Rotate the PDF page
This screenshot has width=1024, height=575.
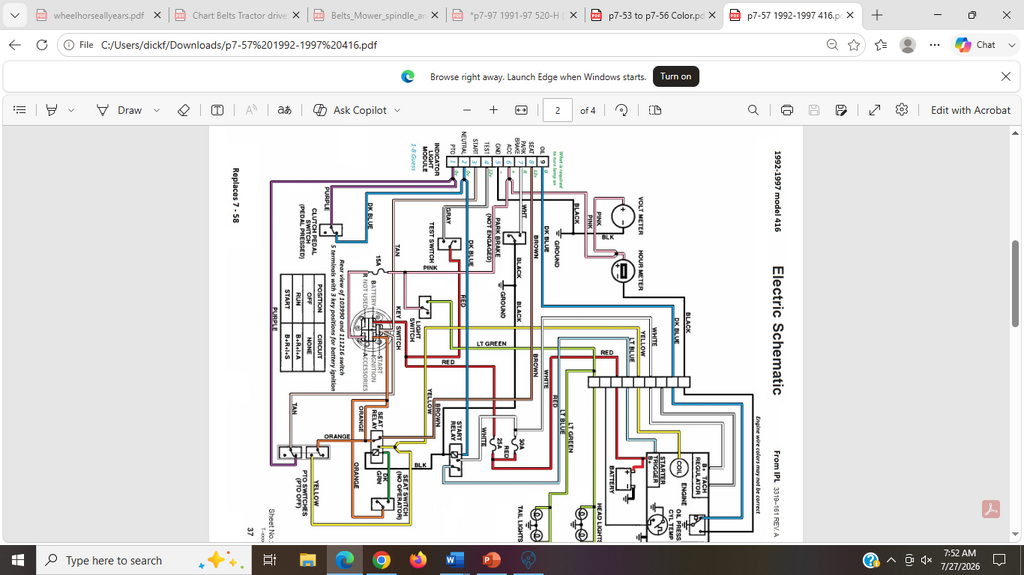pyautogui.click(x=621, y=110)
